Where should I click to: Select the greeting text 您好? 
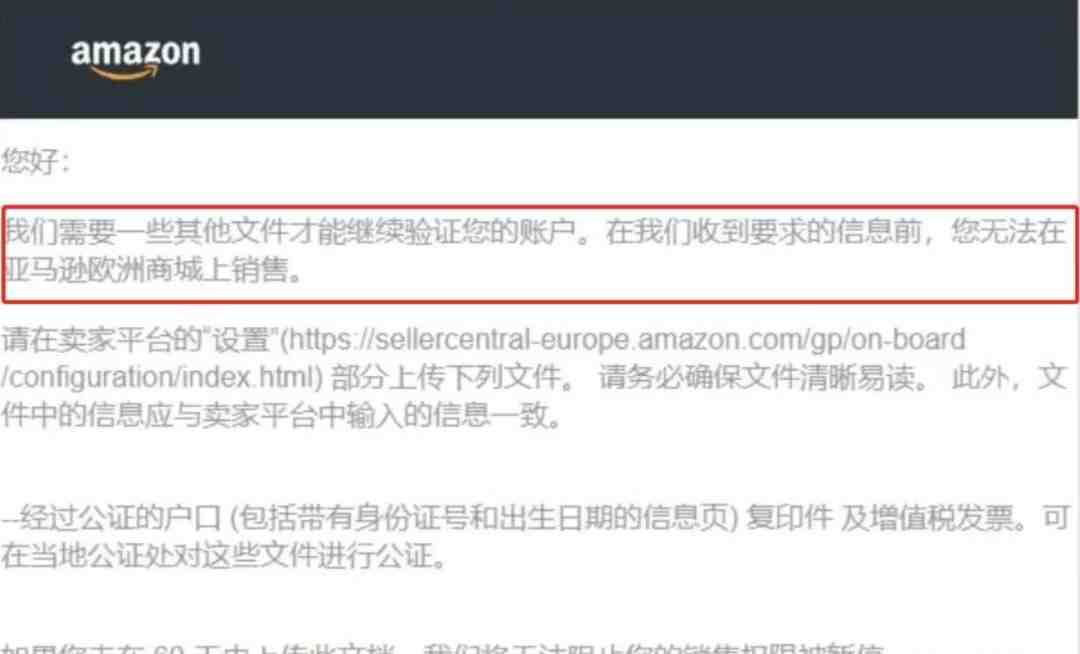pyautogui.click(x=29, y=161)
